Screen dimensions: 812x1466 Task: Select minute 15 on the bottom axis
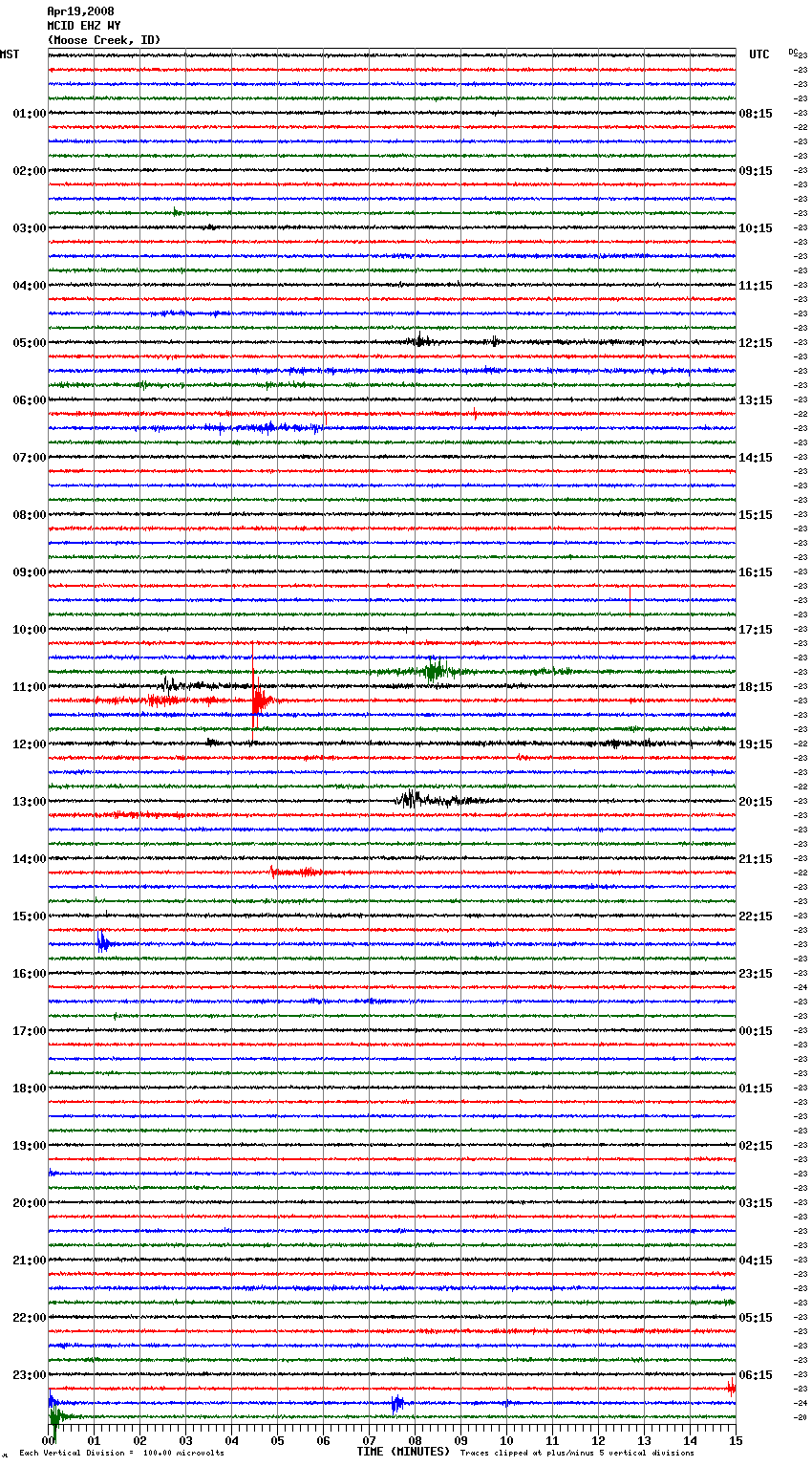736,1440
